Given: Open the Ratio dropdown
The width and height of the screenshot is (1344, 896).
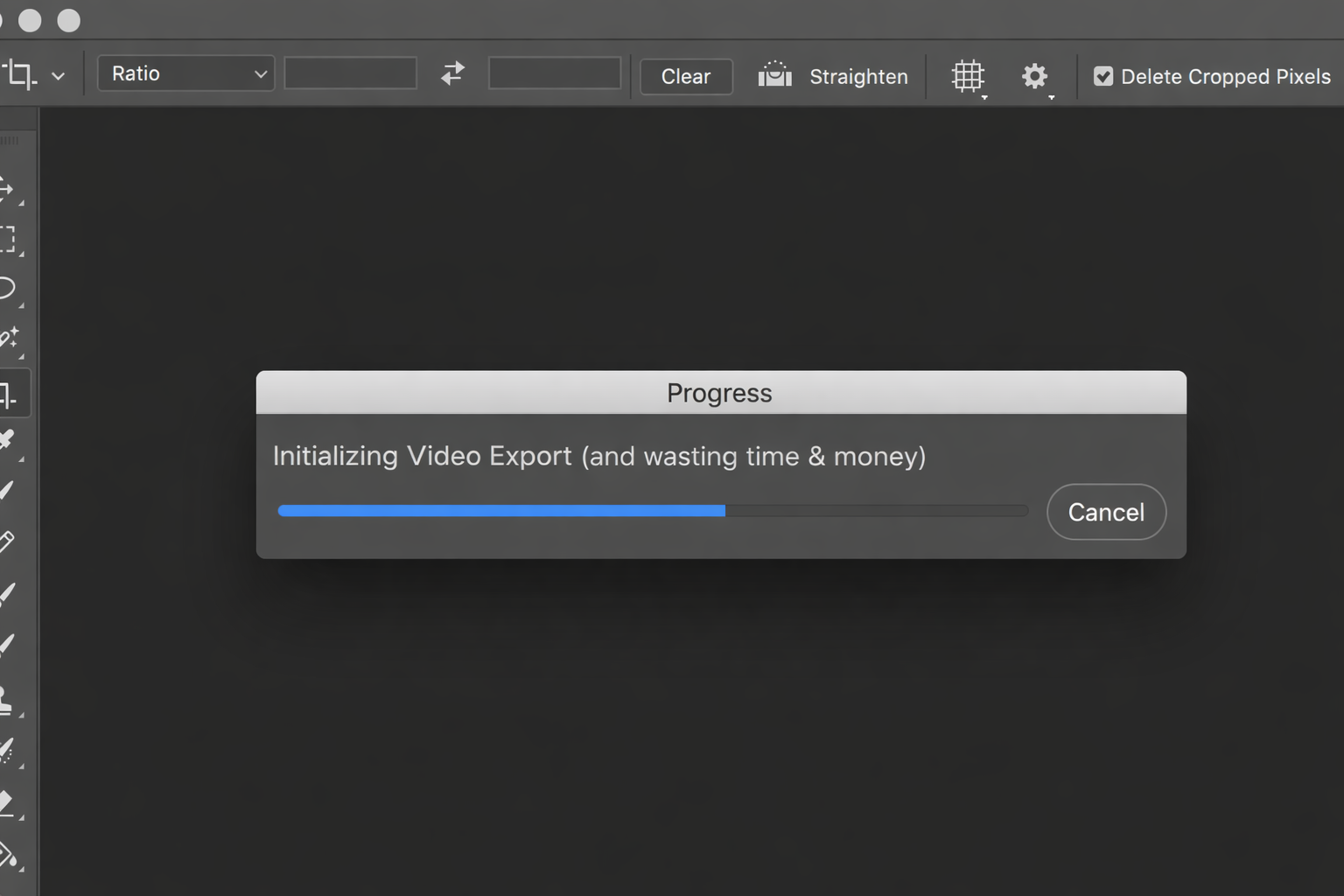Looking at the screenshot, I should [185, 73].
